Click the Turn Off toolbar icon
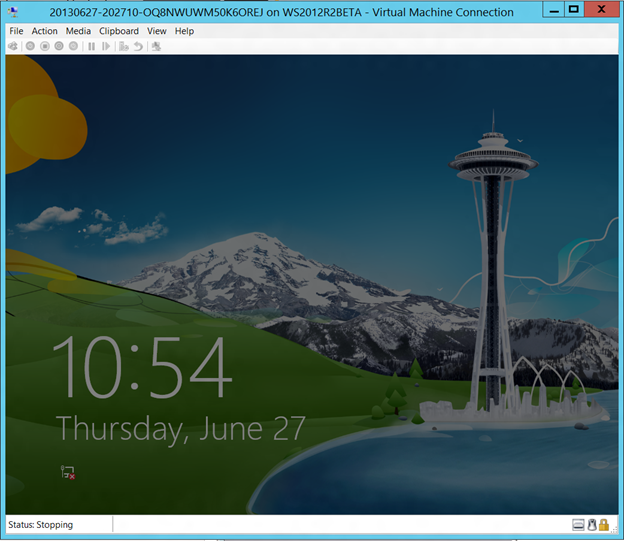The width and height of the screenshot is (624, 541). point(44,46)
